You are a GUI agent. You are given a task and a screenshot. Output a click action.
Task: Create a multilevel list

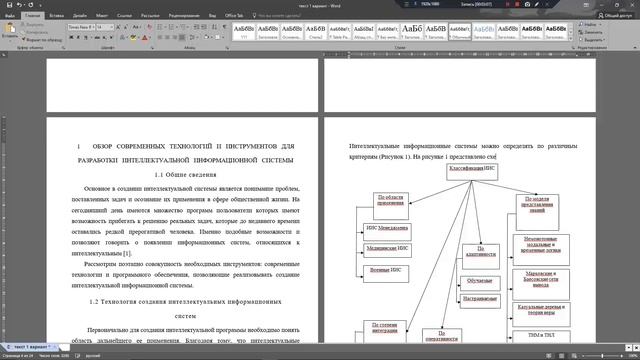(x=183, y=27)
